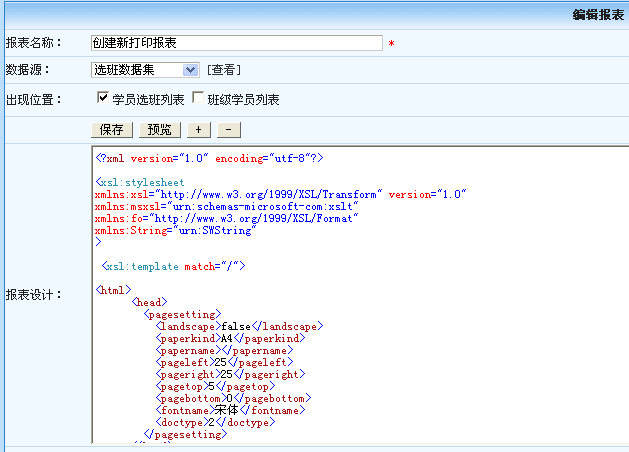Uncheck the 学员选班列表 checkbox
This screenshot has height=452, width=629.
(x=103, y=98)
